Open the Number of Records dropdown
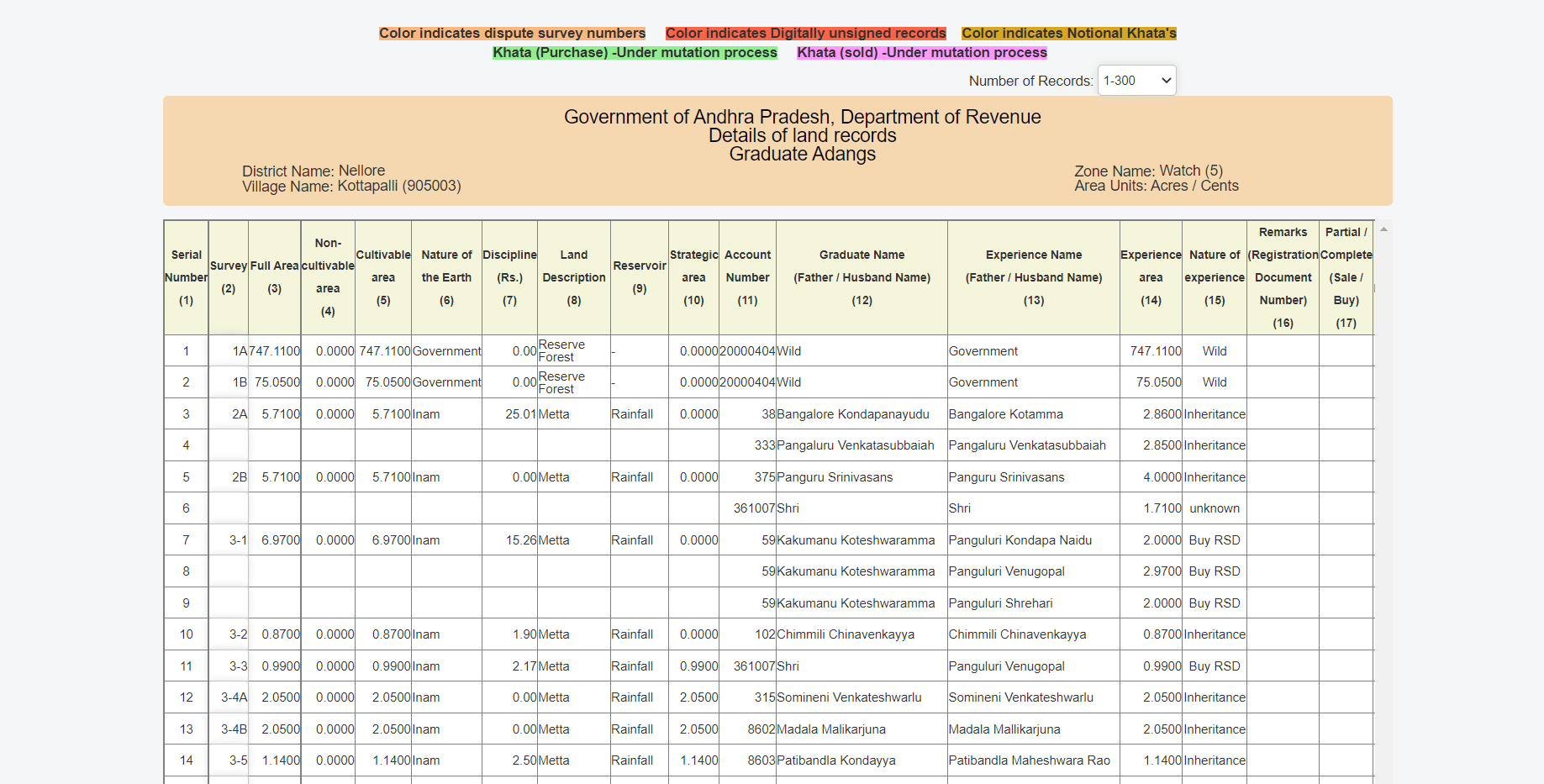This screenshot has height=784, width=1544. (x=1136, y=80)
